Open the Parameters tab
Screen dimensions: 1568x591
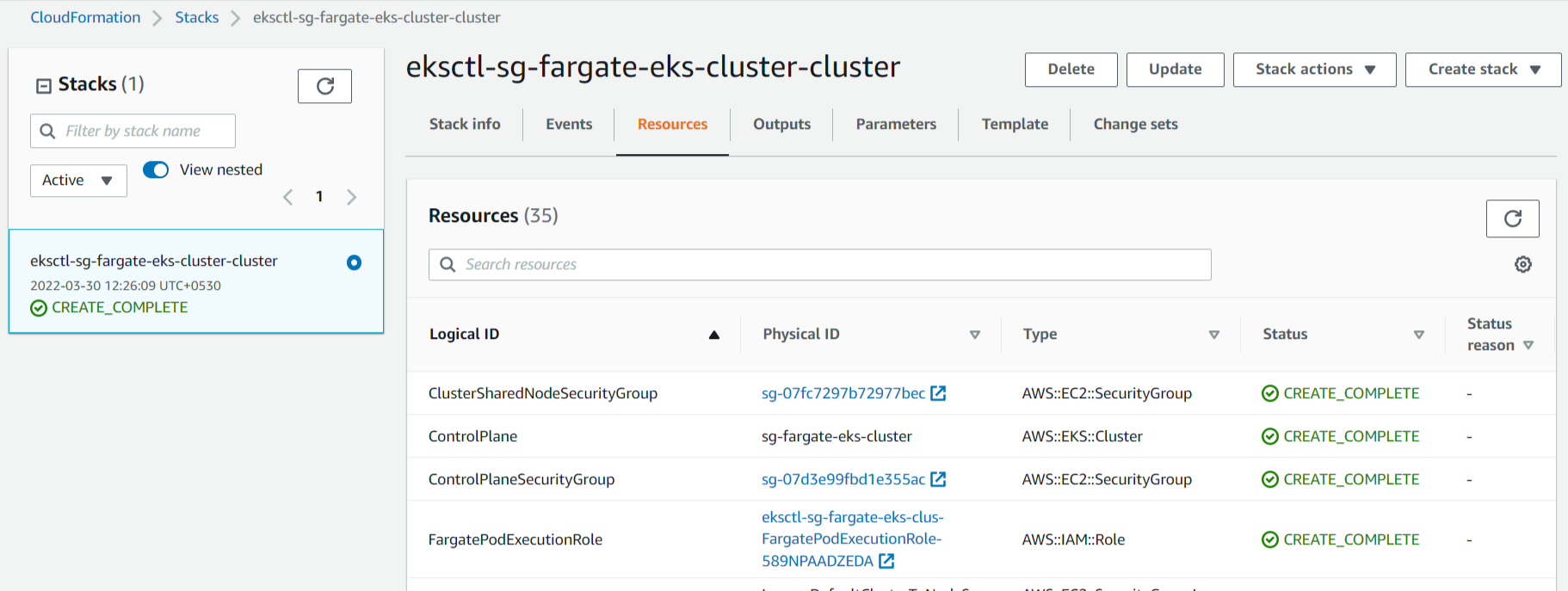click(896, 124)
